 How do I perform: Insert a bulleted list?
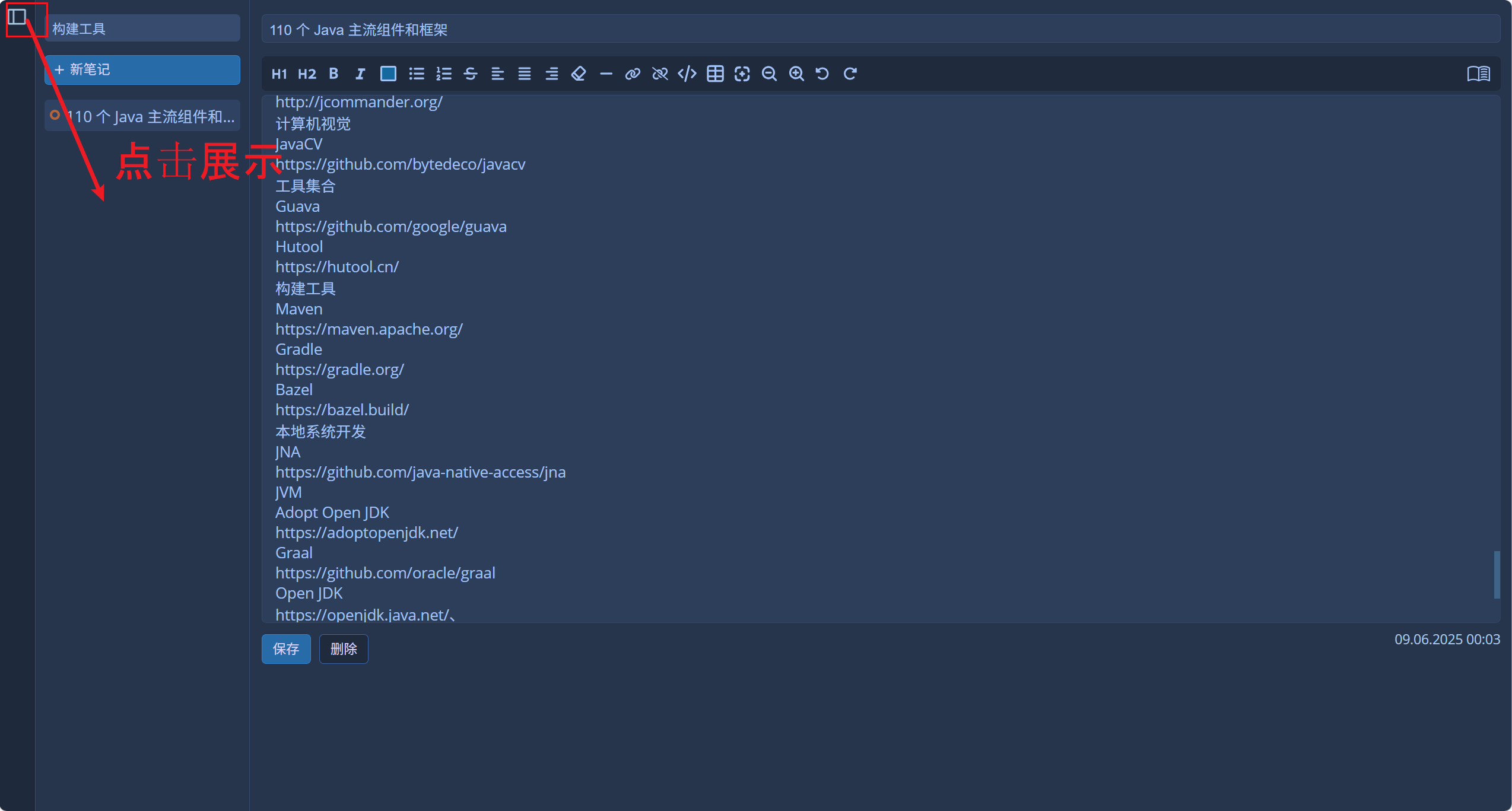tap(417, 74)
